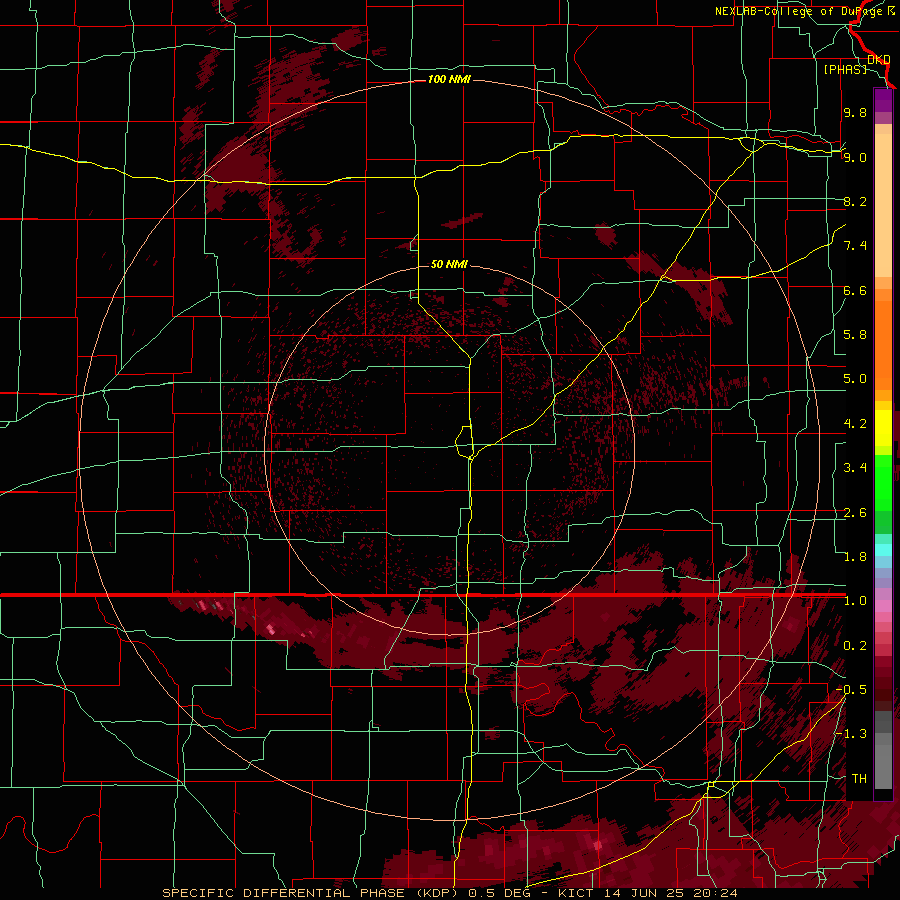This screenshot has height=900, width=900.
Task: Pick the cyan band on the color bar
Action: pyautogui.click(x=883, y=550)
